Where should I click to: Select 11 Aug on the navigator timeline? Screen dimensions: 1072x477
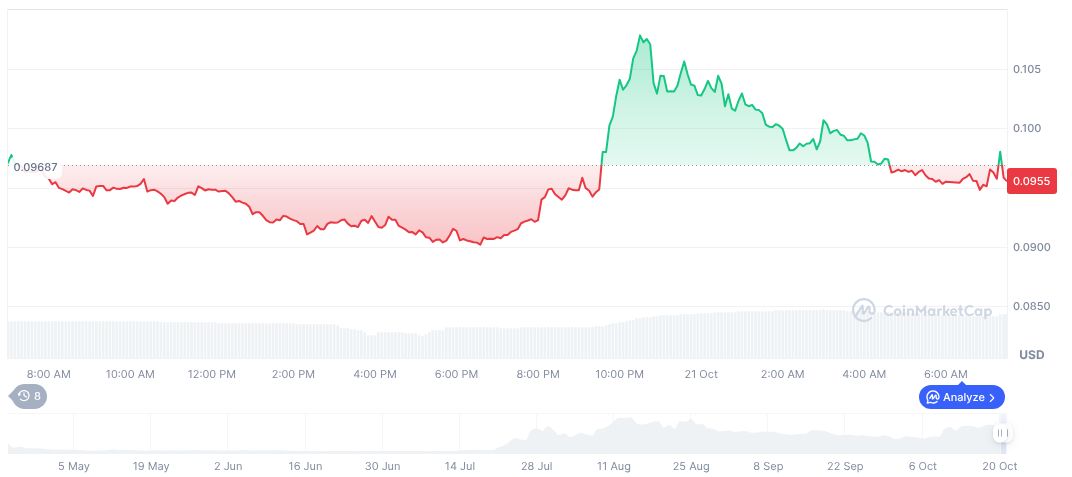coord(614,466)
